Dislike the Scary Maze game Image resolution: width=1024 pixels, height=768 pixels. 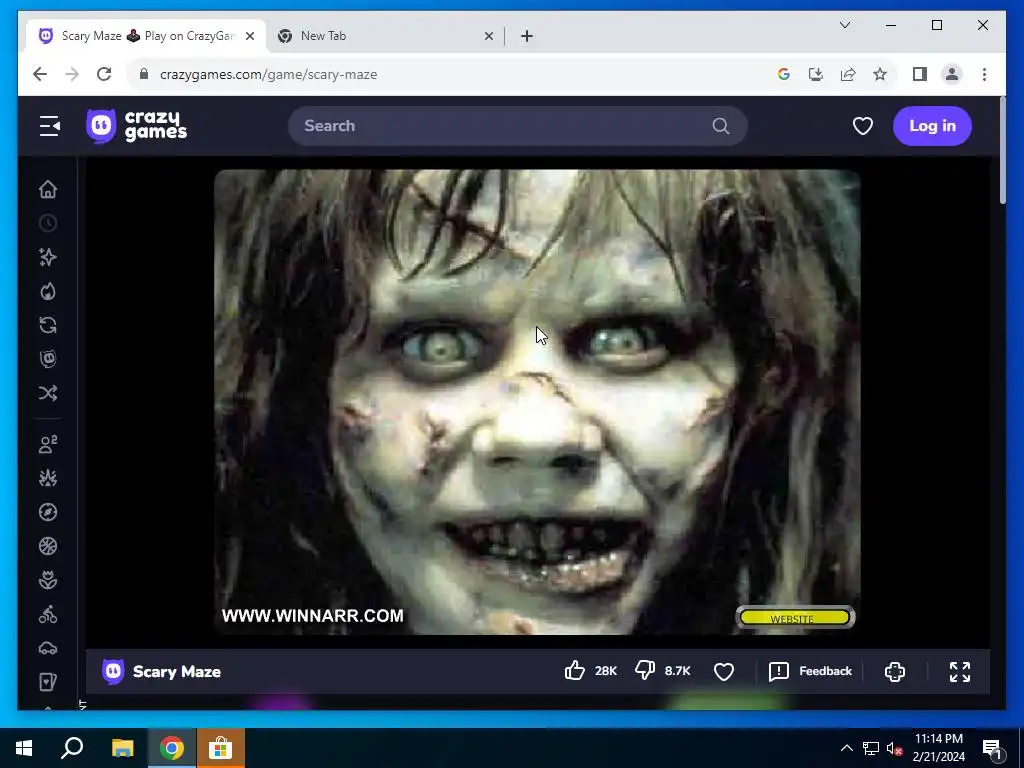click(x=645, y=671)
